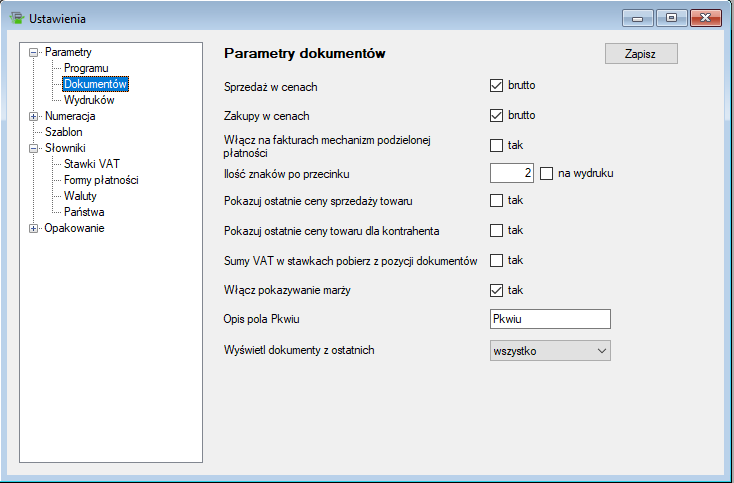Expand the Numeracja tree node
This screenshot has width=734, height=483.
pos(35,116)
